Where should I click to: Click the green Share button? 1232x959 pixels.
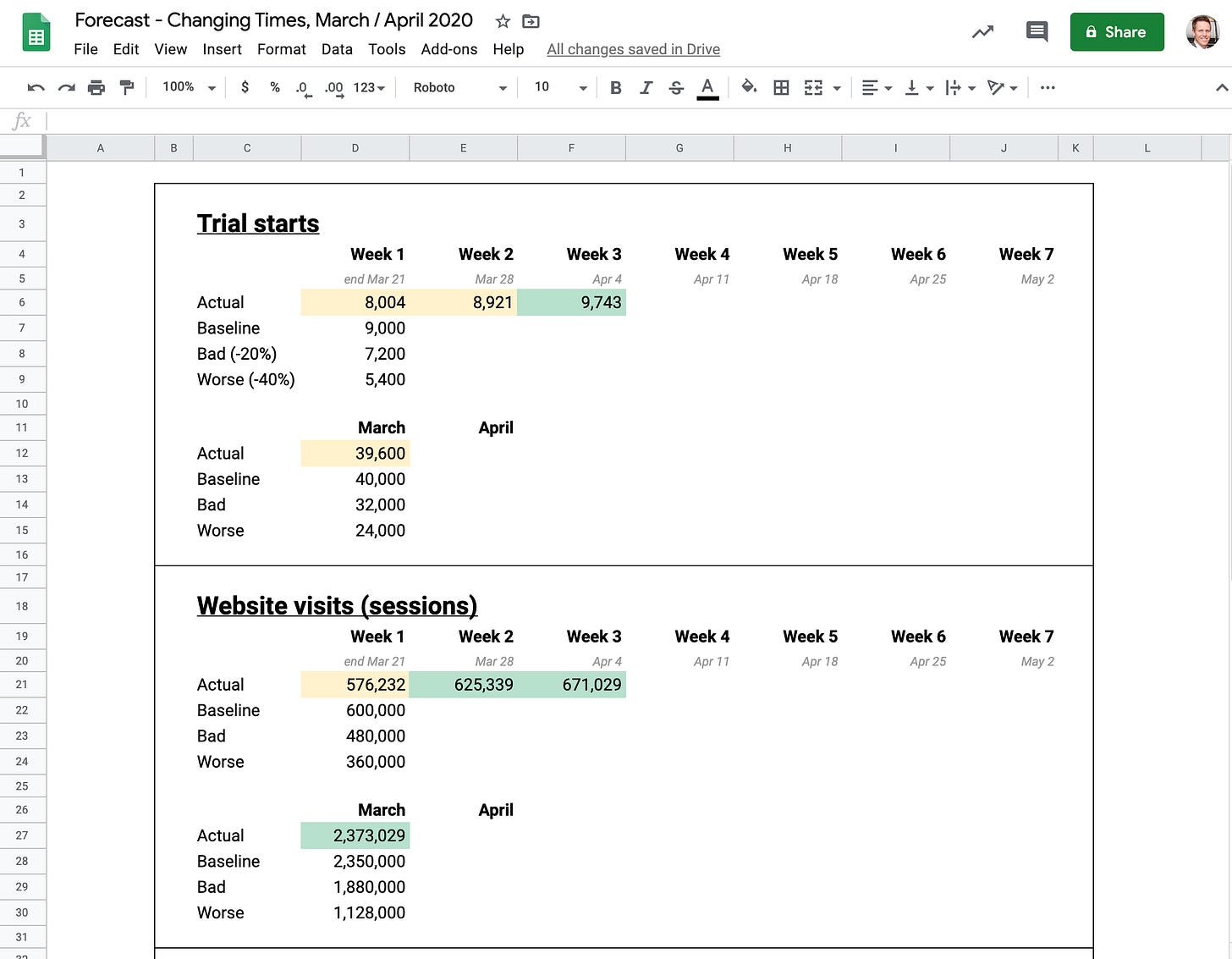pyautogui.click(x=1116, y=32)
